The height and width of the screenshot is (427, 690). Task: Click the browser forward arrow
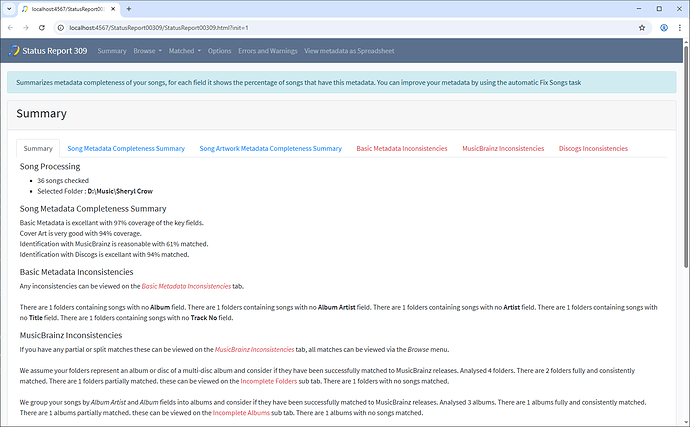[26, 28]
